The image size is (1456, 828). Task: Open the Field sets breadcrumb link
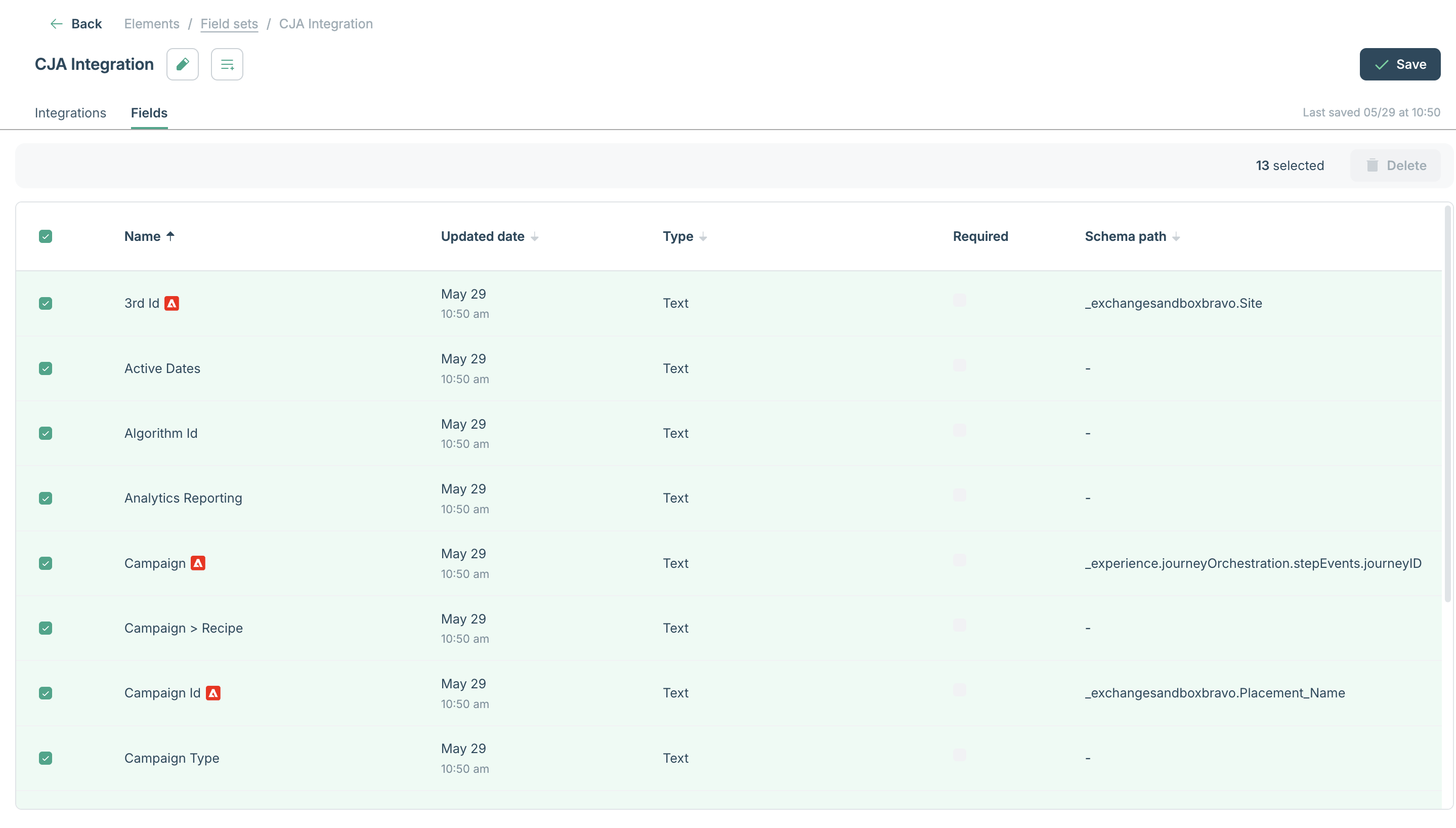pos(229,24)
